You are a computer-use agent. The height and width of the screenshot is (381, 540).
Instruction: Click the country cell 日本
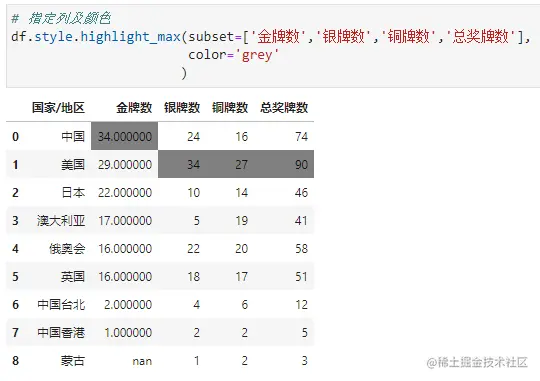73,192
